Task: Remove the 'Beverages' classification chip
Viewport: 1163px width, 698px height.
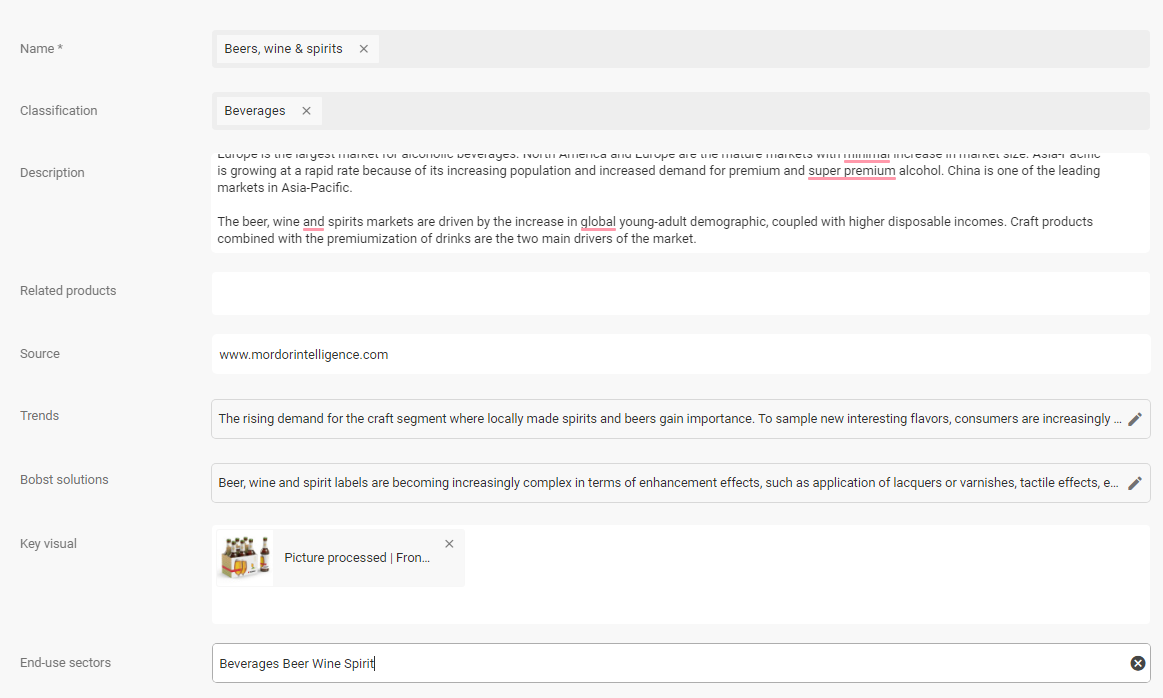Action: [x=306, y=111]
